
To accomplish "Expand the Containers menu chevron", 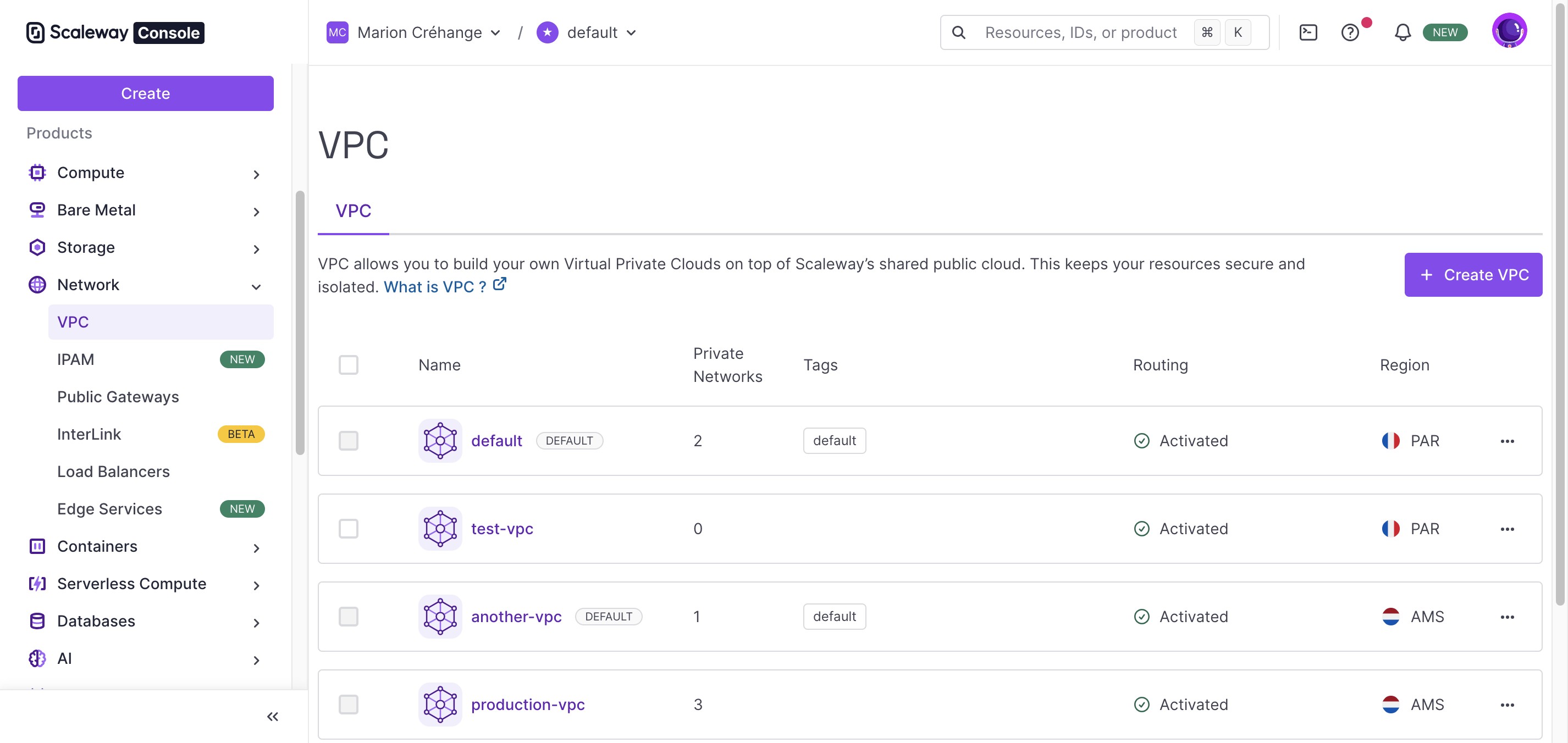I will click(256, 548).
